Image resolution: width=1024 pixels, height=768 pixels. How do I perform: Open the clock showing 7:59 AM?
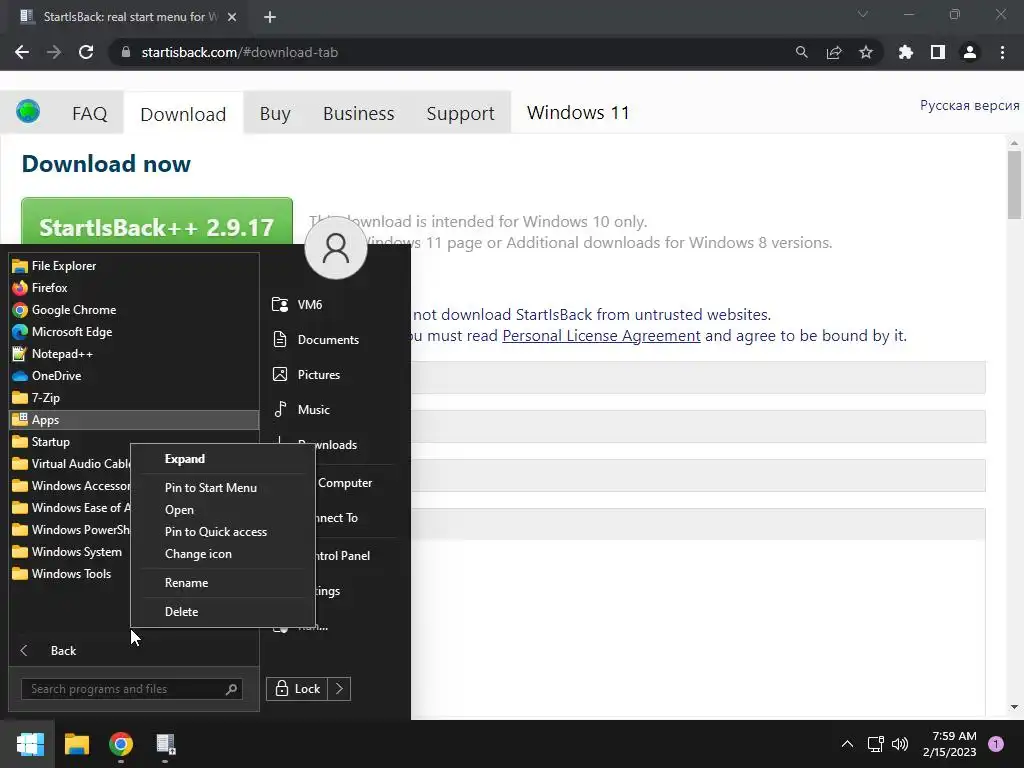(x=949, y=744)
